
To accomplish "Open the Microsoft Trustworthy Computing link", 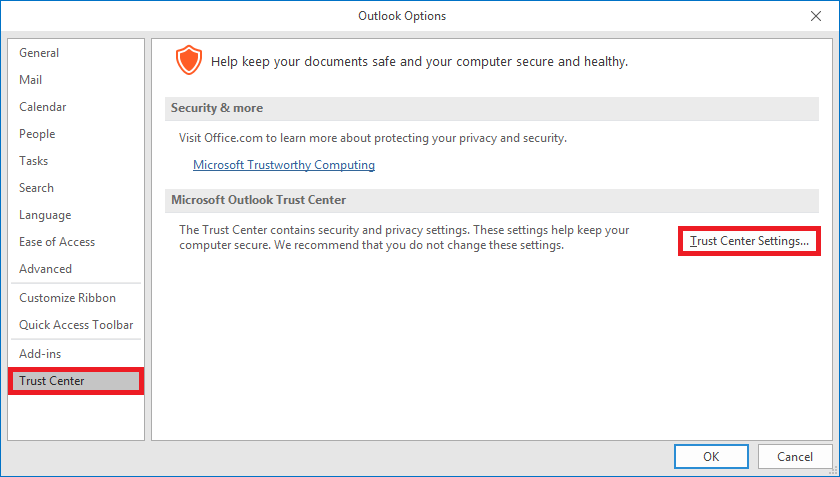I will (284, 165).
